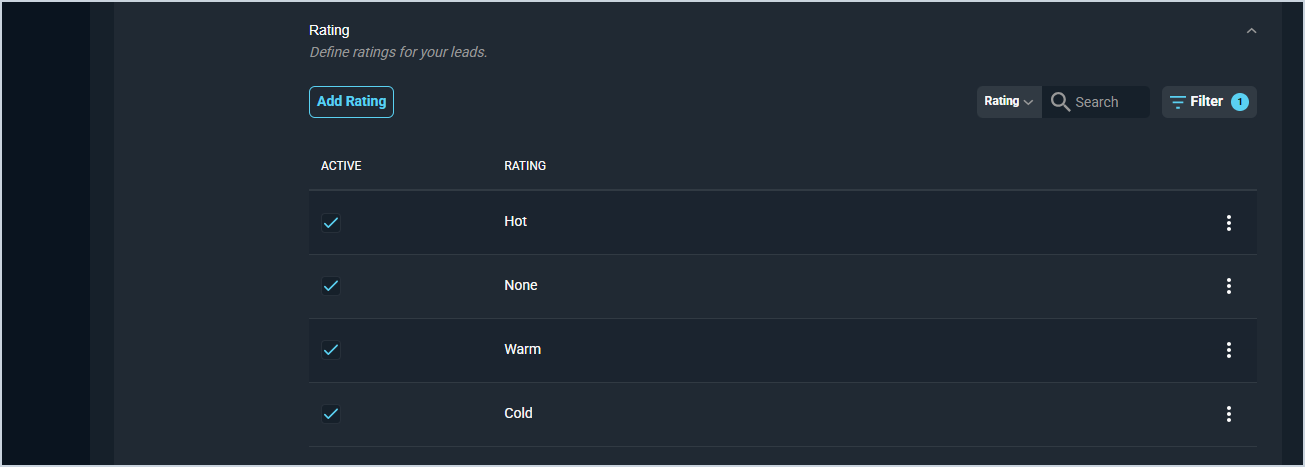Image resolution: width=1305 pixels, height=467 pixels.
Task: Click the Add Rating button
Action: click(x=351, y=102)
